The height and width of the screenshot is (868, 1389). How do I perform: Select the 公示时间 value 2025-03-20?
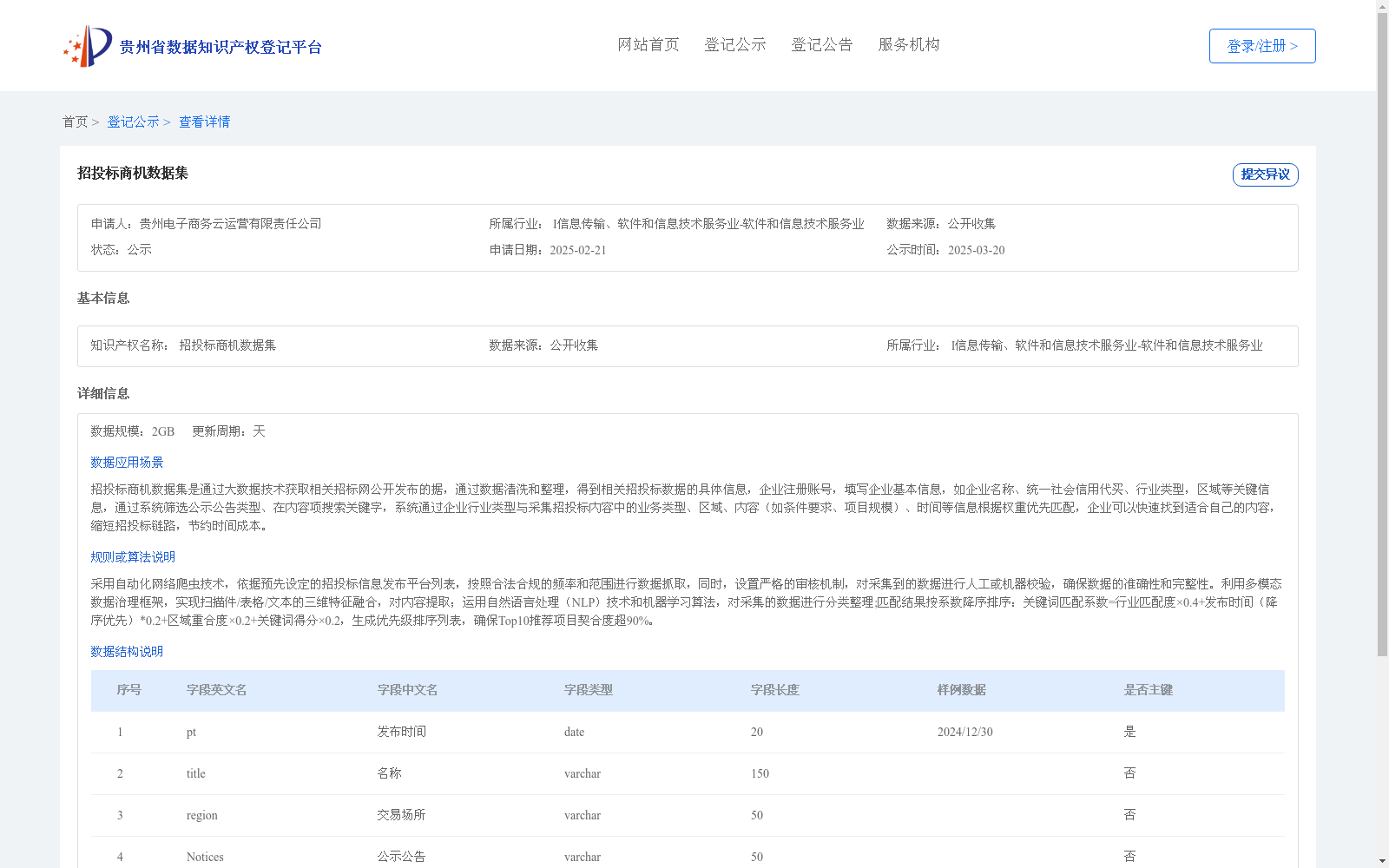[x=977, y=250]
